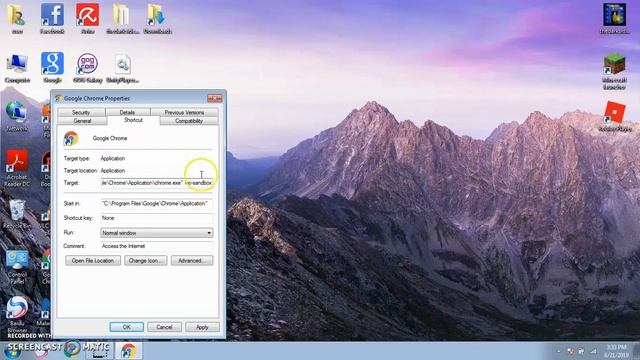Click the Shortcut key field
The height and width of the screenshot is (360, 640).
[x=157, y=218]
